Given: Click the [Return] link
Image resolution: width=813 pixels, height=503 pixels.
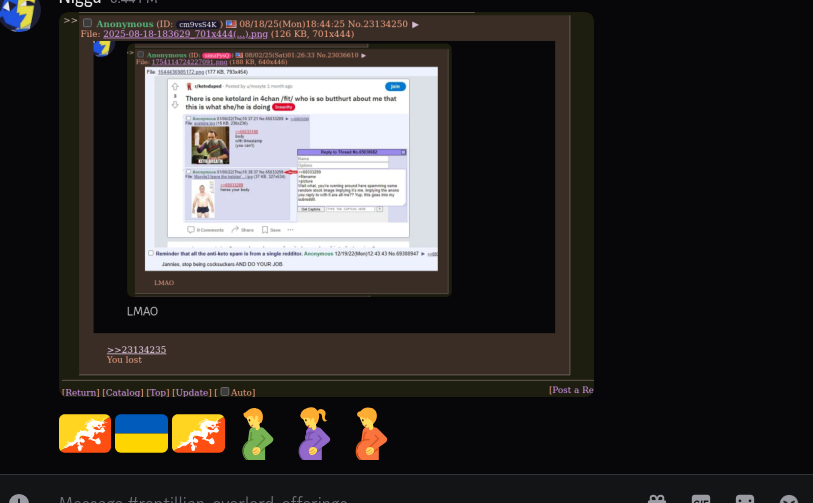Looking at the screenshot, I should click(80, 393).
